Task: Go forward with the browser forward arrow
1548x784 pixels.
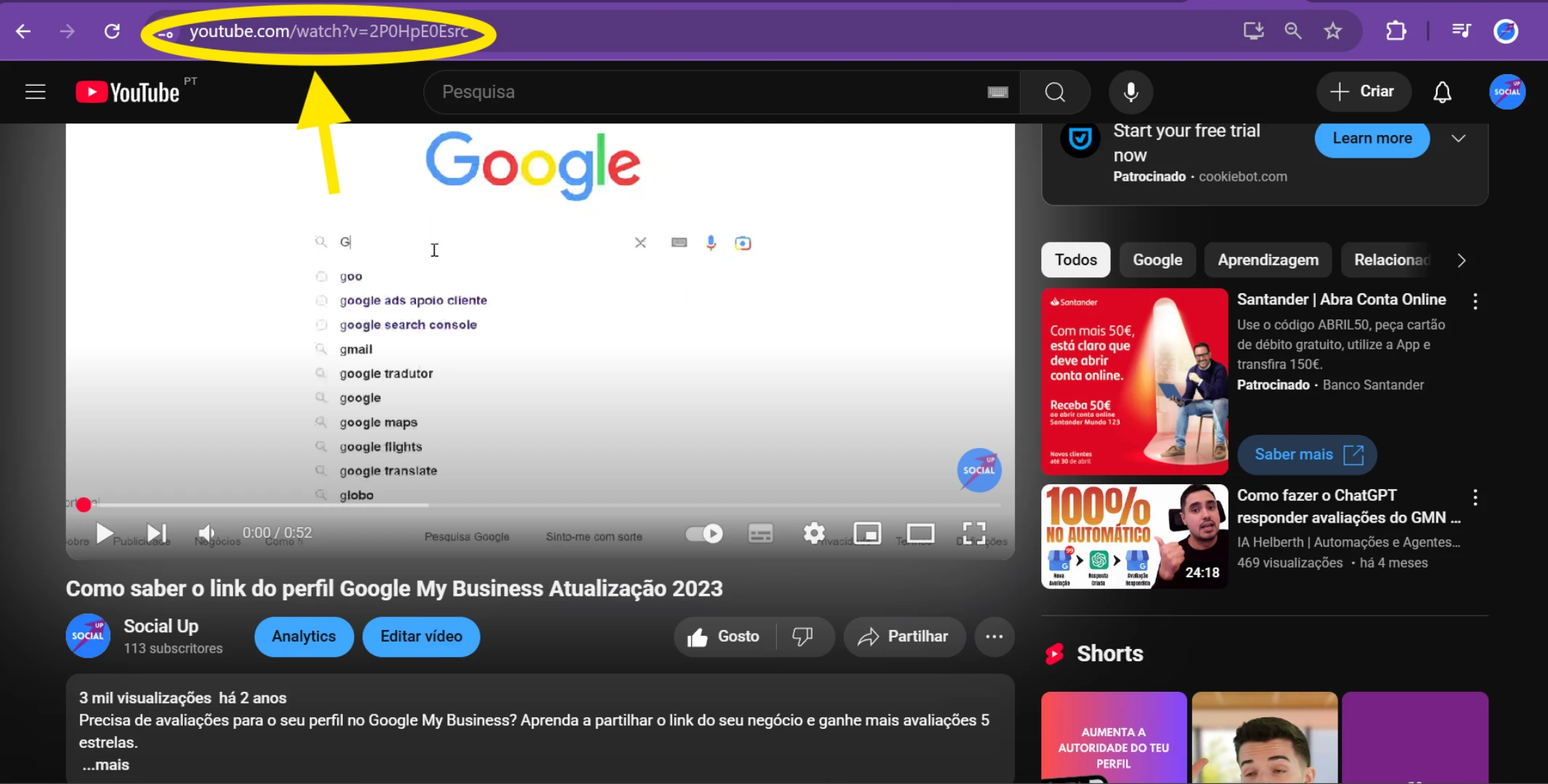Action: coord(67,31)
